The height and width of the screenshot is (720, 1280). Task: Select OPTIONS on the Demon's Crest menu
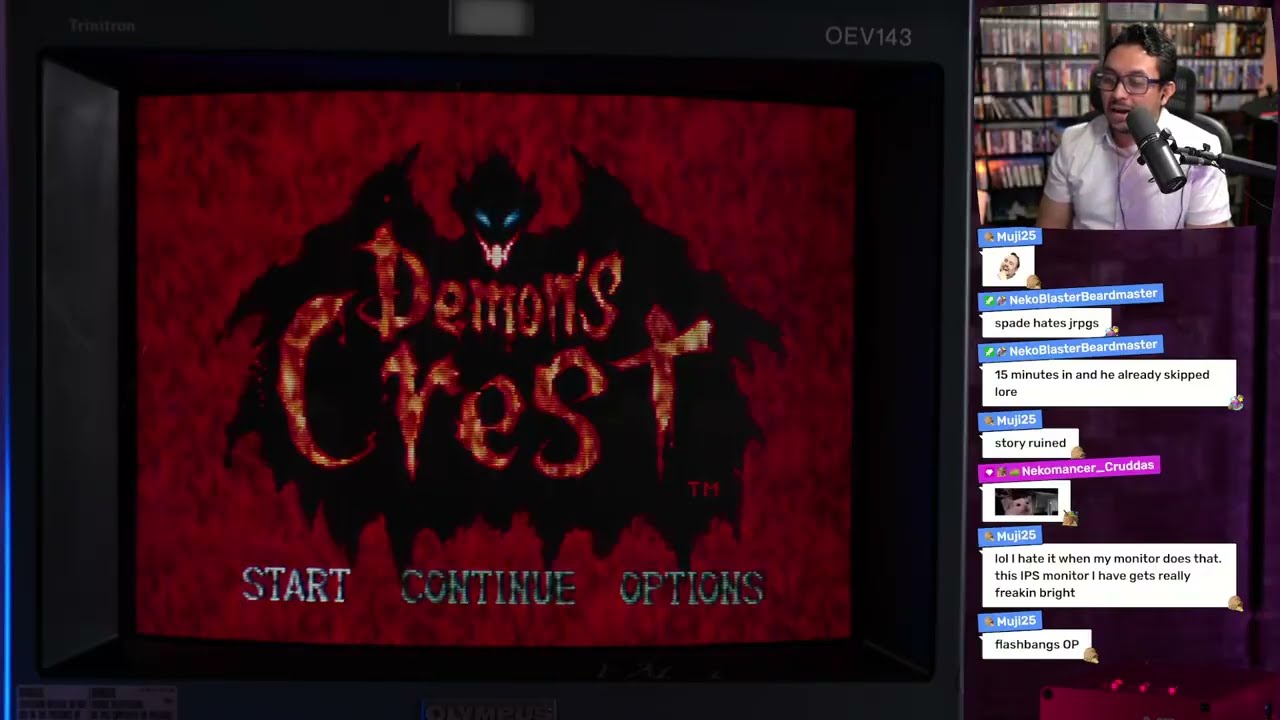[692, 587]
